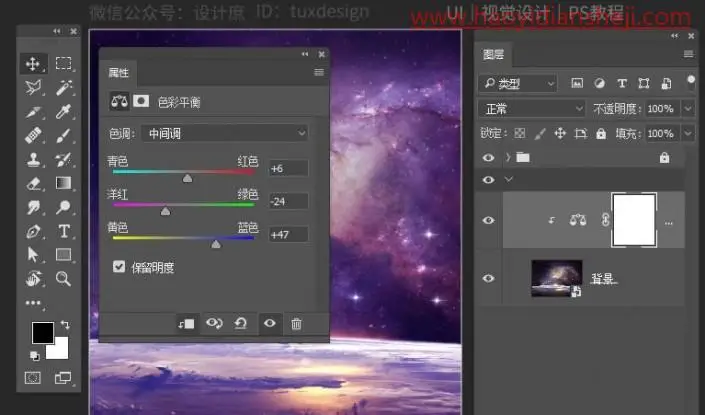The image size is (705, 415).
Task: Select the Dodge tool
Action: pyautogui.click(x=63, y=207)
